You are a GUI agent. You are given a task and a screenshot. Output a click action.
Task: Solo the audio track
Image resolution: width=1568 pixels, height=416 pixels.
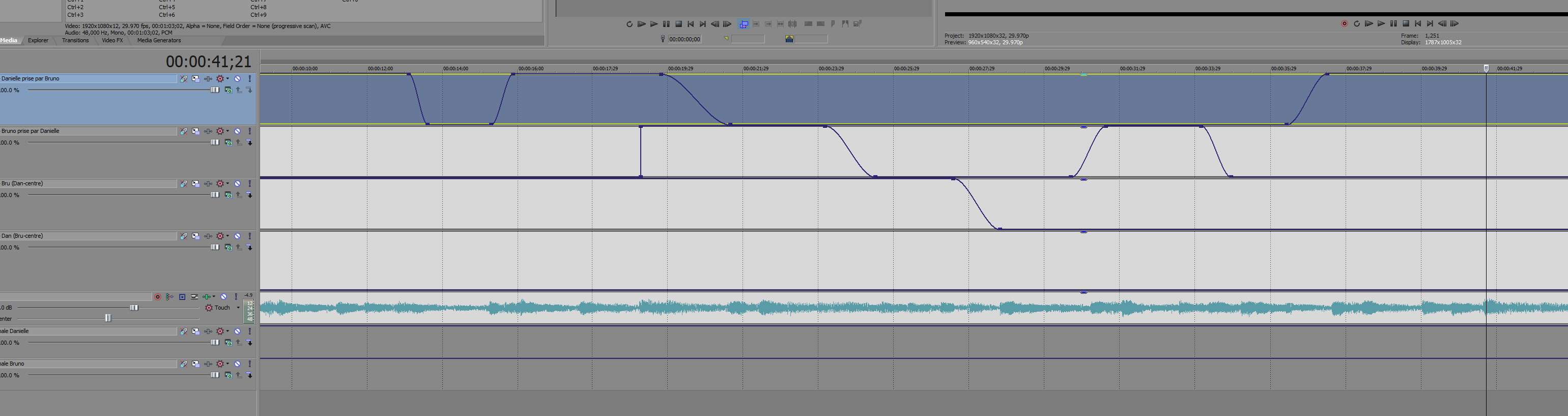pos(236,297)
